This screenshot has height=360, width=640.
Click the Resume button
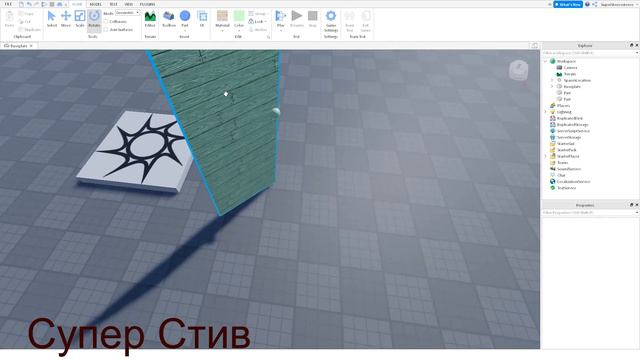coord(297,19)
